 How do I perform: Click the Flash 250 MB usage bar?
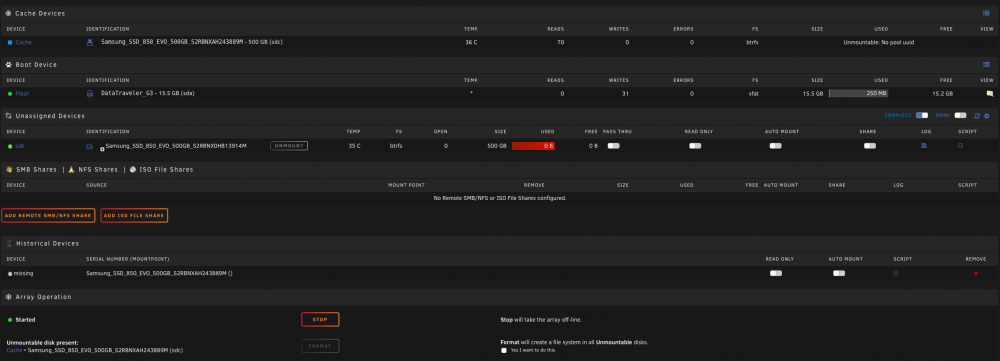858,94
